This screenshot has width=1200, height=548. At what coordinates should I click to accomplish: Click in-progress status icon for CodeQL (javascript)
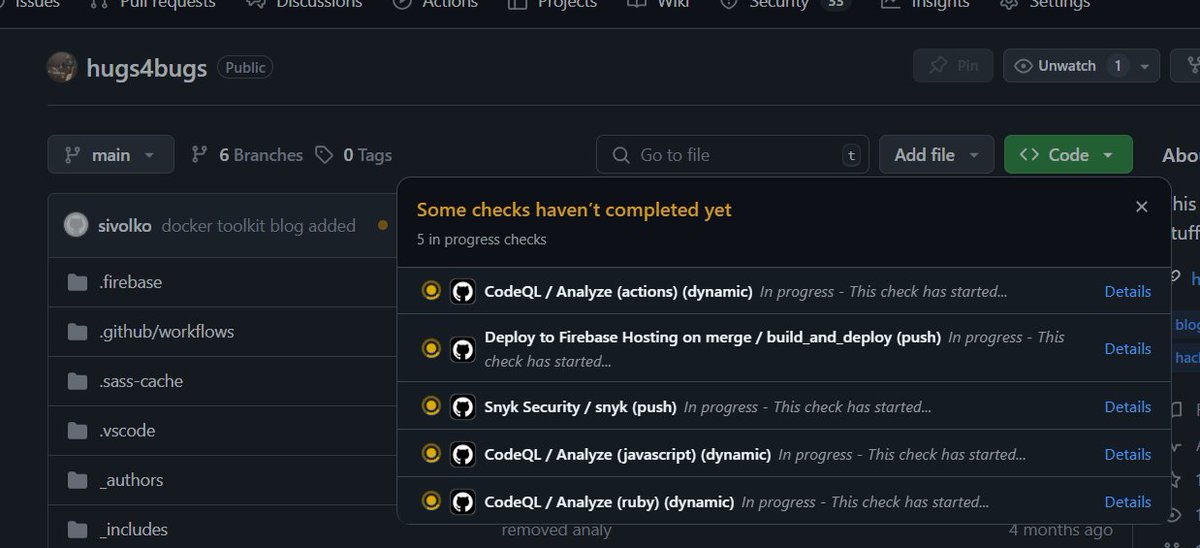tap(431, 454)
